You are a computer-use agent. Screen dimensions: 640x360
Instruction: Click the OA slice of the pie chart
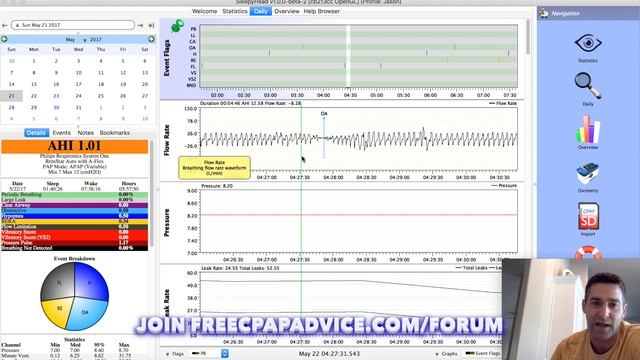coord(84,312)
